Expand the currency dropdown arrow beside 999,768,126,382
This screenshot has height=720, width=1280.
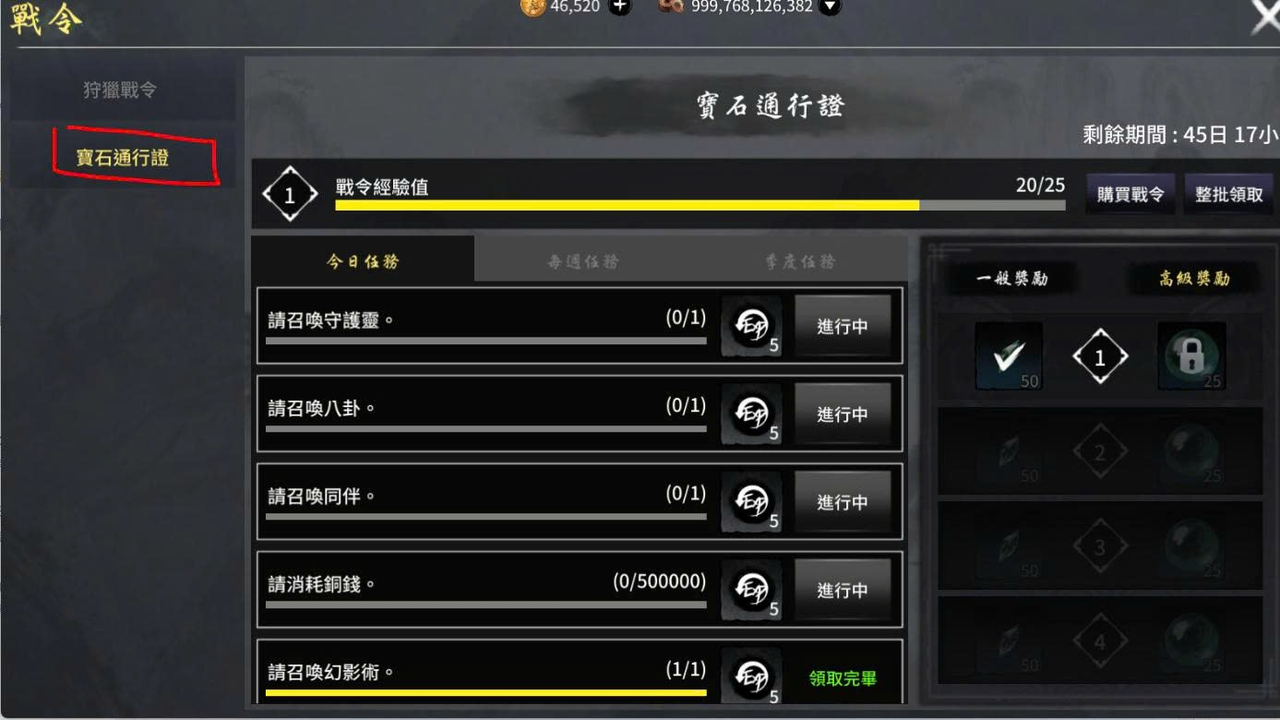[829, 7]
